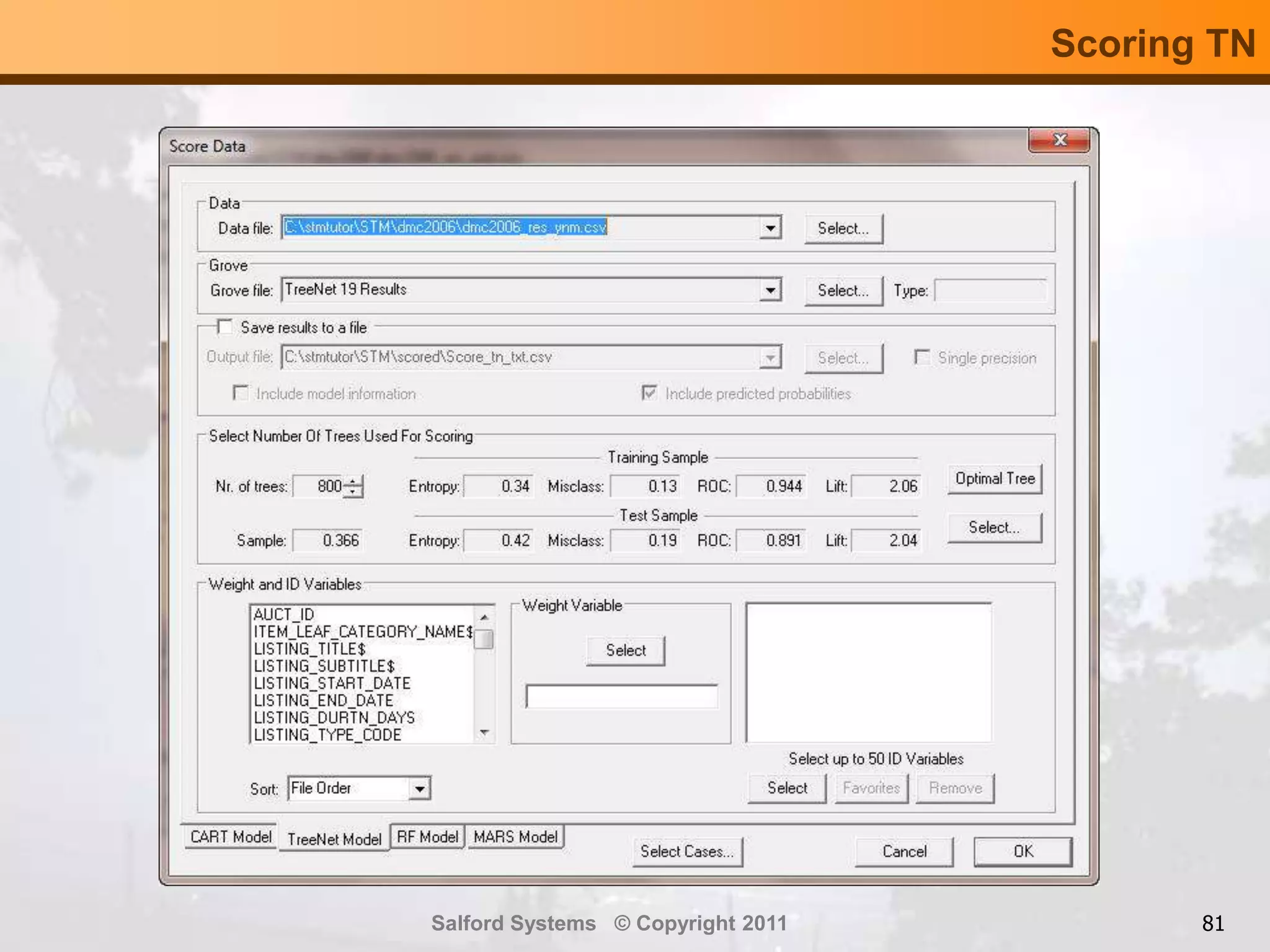Decrease number of trees with down spinner

click(353, 491)
